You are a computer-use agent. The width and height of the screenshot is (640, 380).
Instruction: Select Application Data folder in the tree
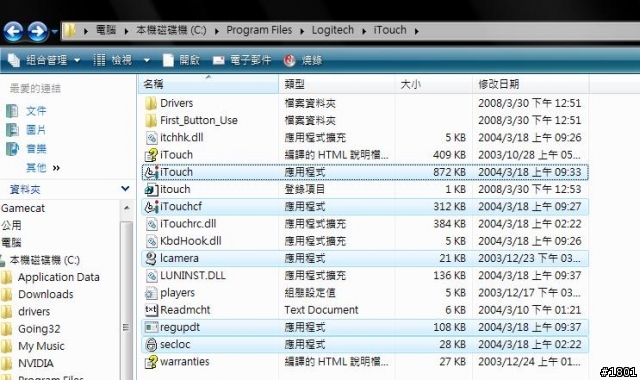[58, 277]
